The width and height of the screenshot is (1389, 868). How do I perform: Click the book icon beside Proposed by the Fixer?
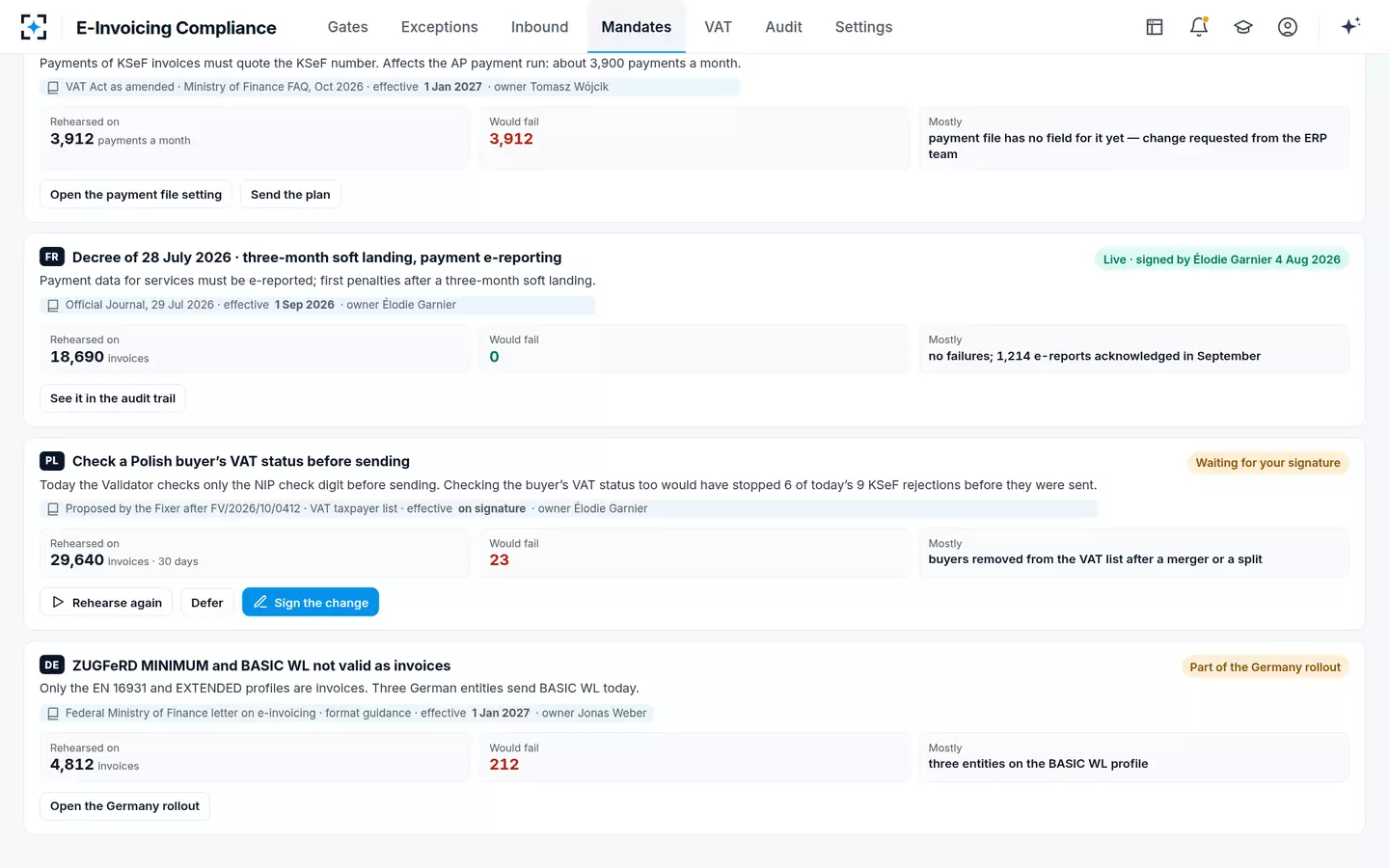53,509
